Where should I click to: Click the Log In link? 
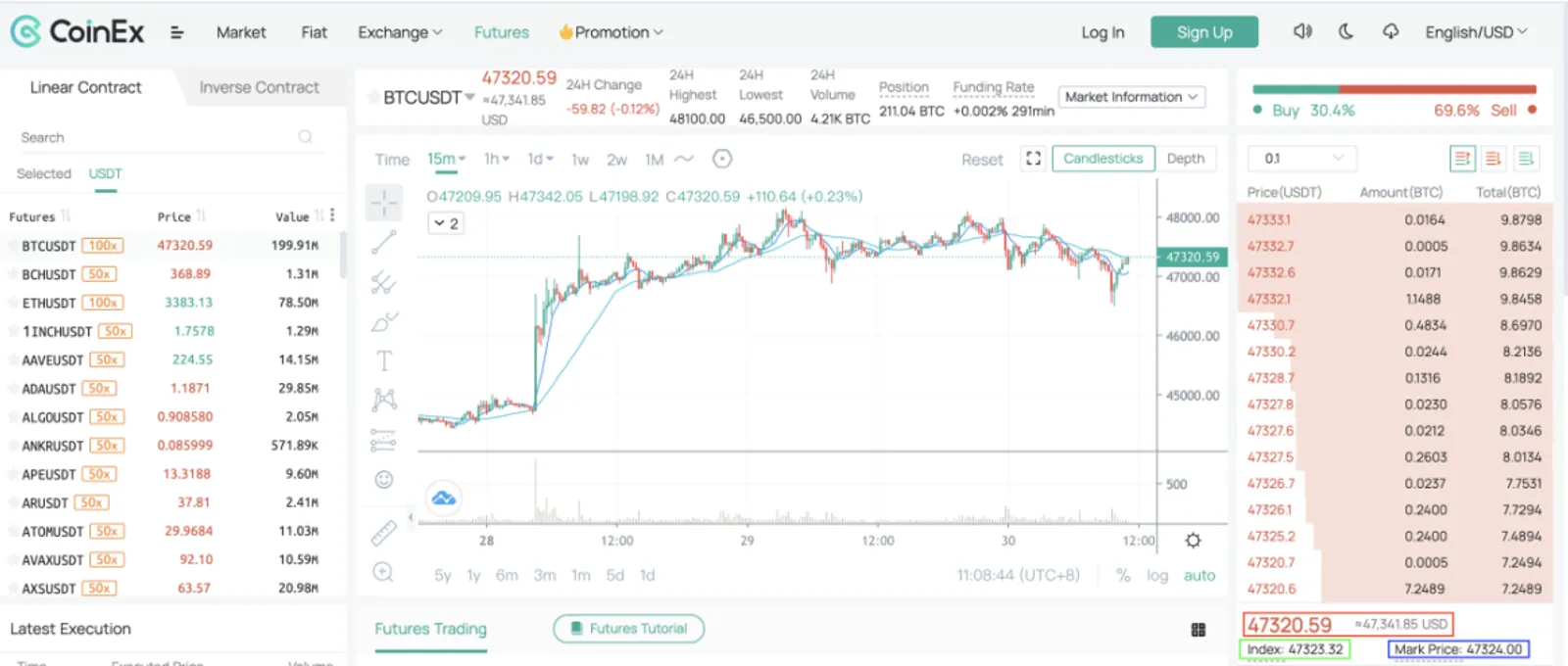pyautogui.click(x=1102, y=32)
